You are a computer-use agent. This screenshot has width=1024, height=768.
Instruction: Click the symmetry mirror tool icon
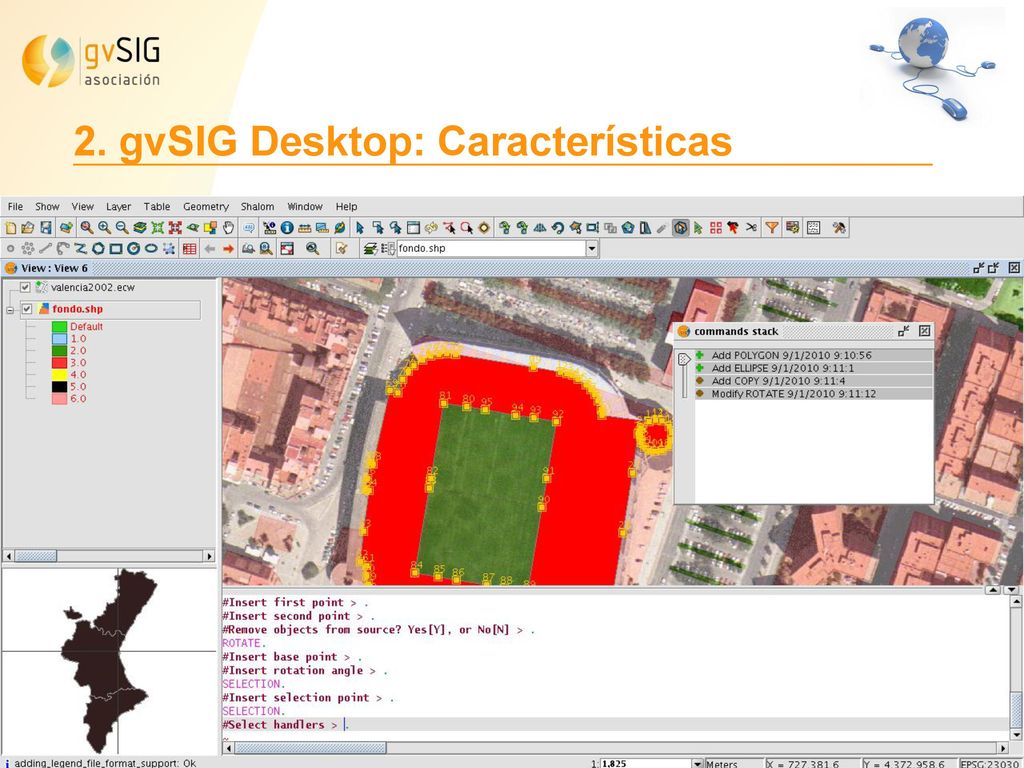click(539, 228)
